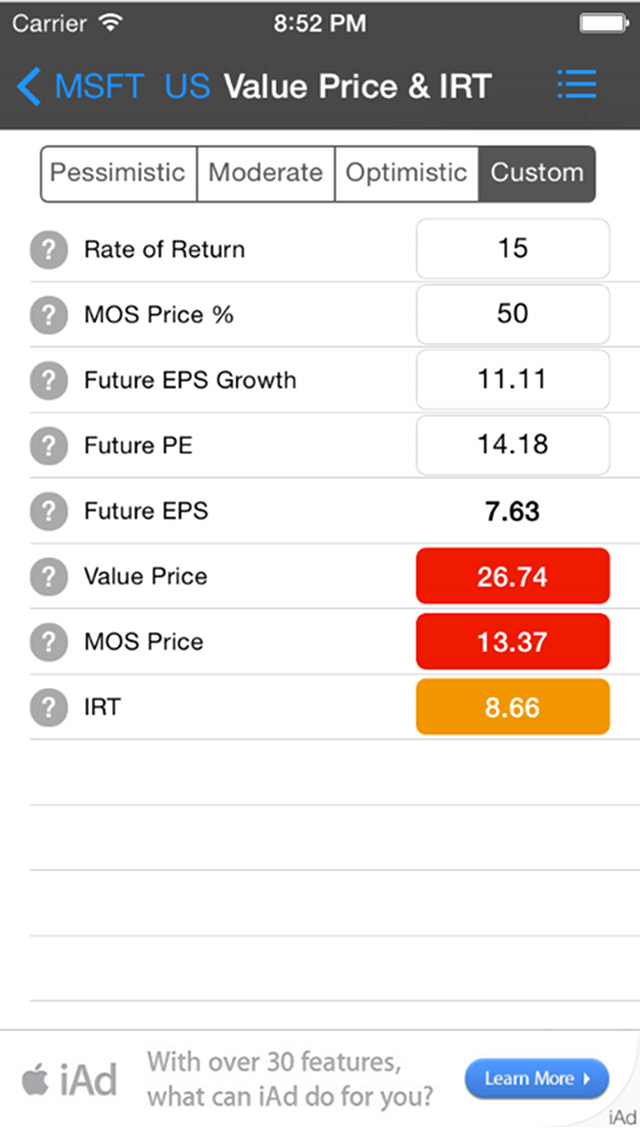Choose the Optimistic scenario tab
This screenshot has height=1136, width=640.
click(406, 173)
